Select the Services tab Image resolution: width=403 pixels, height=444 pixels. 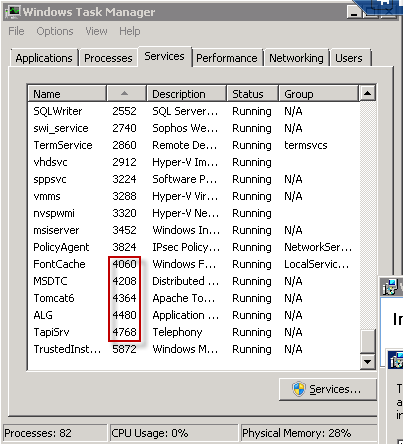164,56
